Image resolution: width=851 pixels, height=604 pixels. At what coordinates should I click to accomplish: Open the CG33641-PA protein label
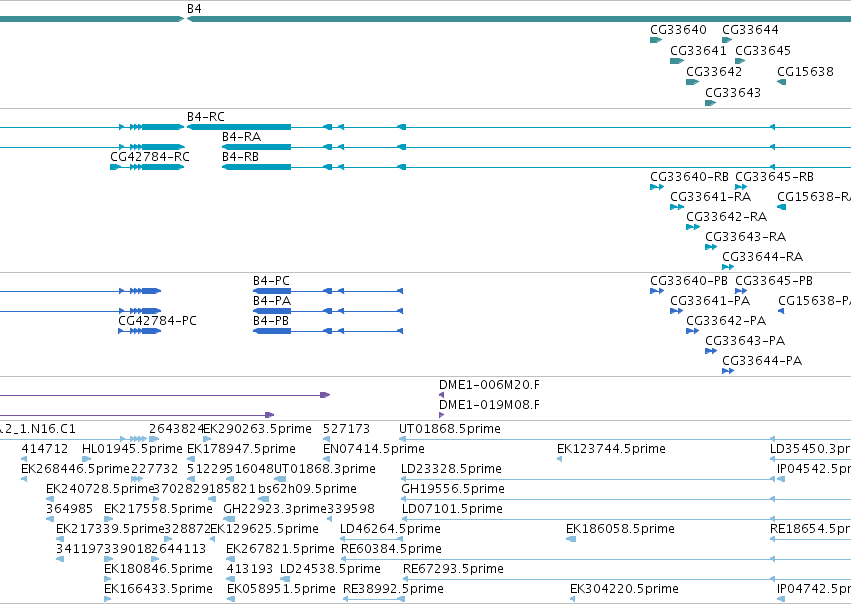(x=710, y=301)
